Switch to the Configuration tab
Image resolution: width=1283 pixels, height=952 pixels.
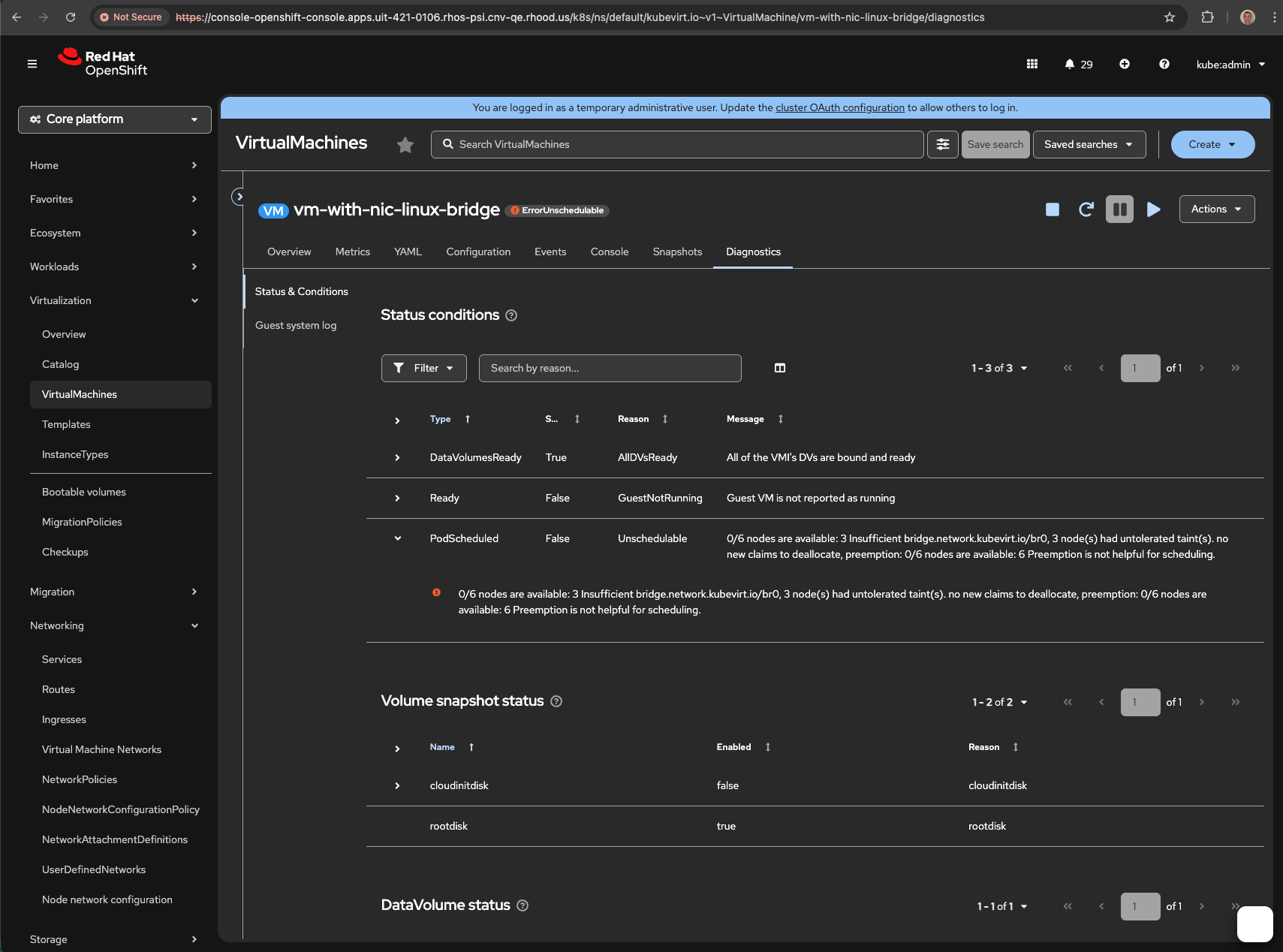click(x=477, y=252)
